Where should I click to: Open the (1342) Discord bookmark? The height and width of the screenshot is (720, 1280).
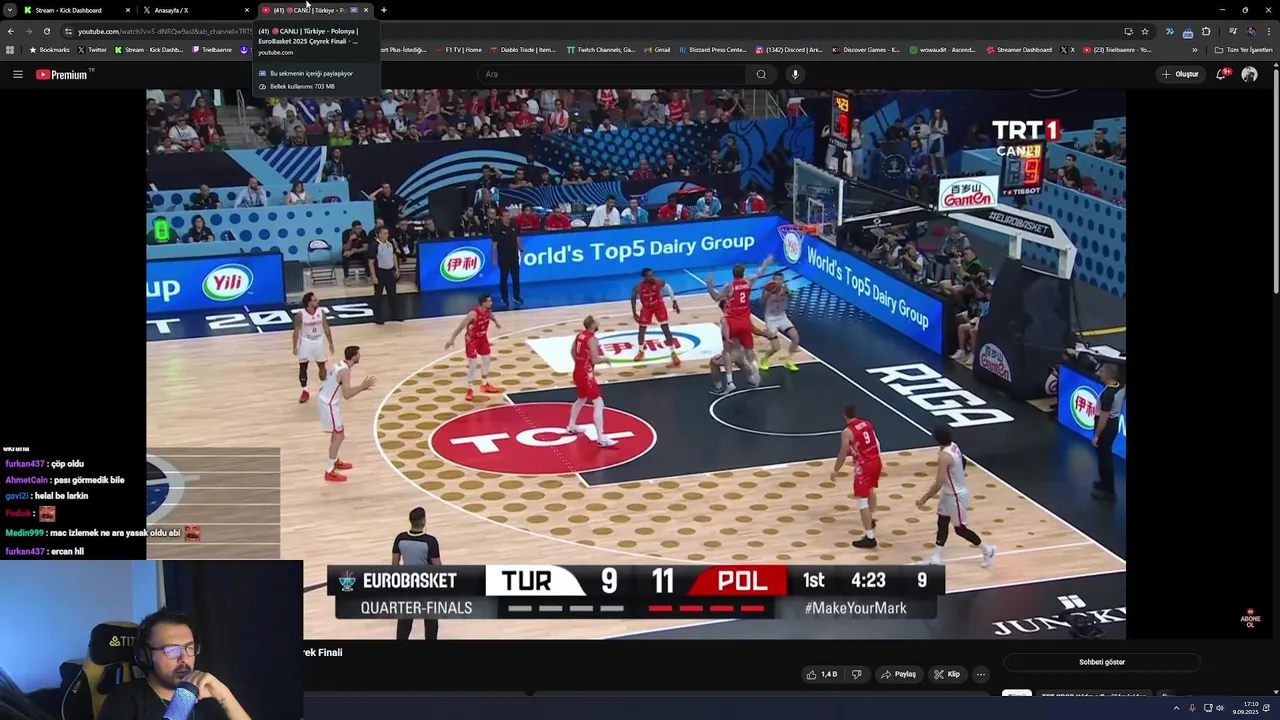tap(790, 49)
